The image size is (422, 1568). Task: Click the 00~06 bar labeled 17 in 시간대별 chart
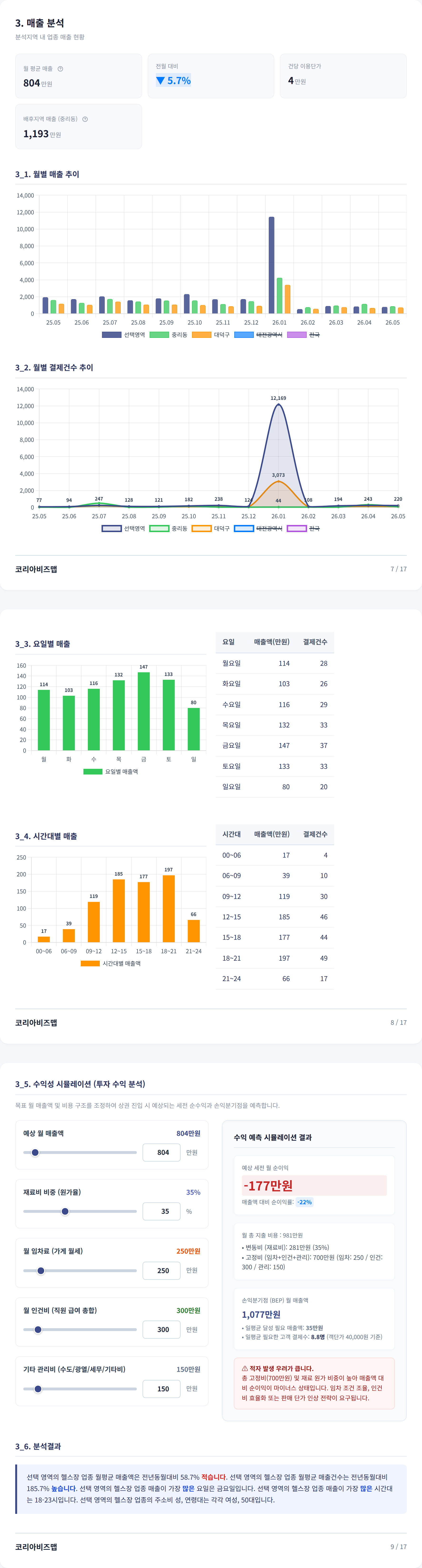click(44, 939)
